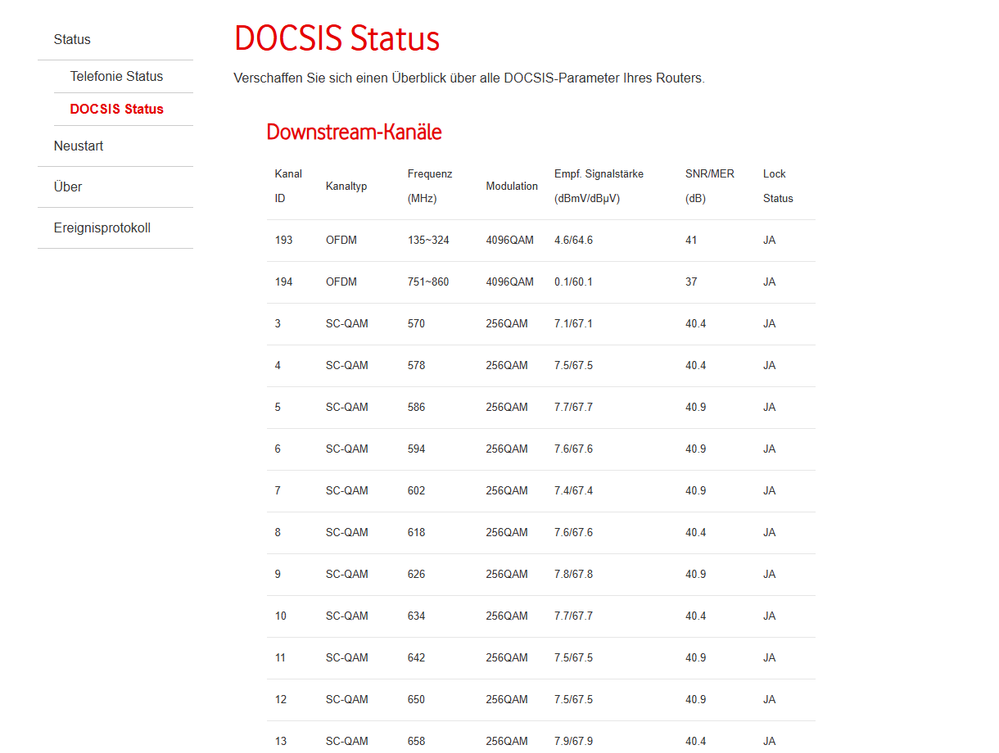The image size is (999, 753).
Task: Open the Neustart menu entry
Action: click(78, 146)
